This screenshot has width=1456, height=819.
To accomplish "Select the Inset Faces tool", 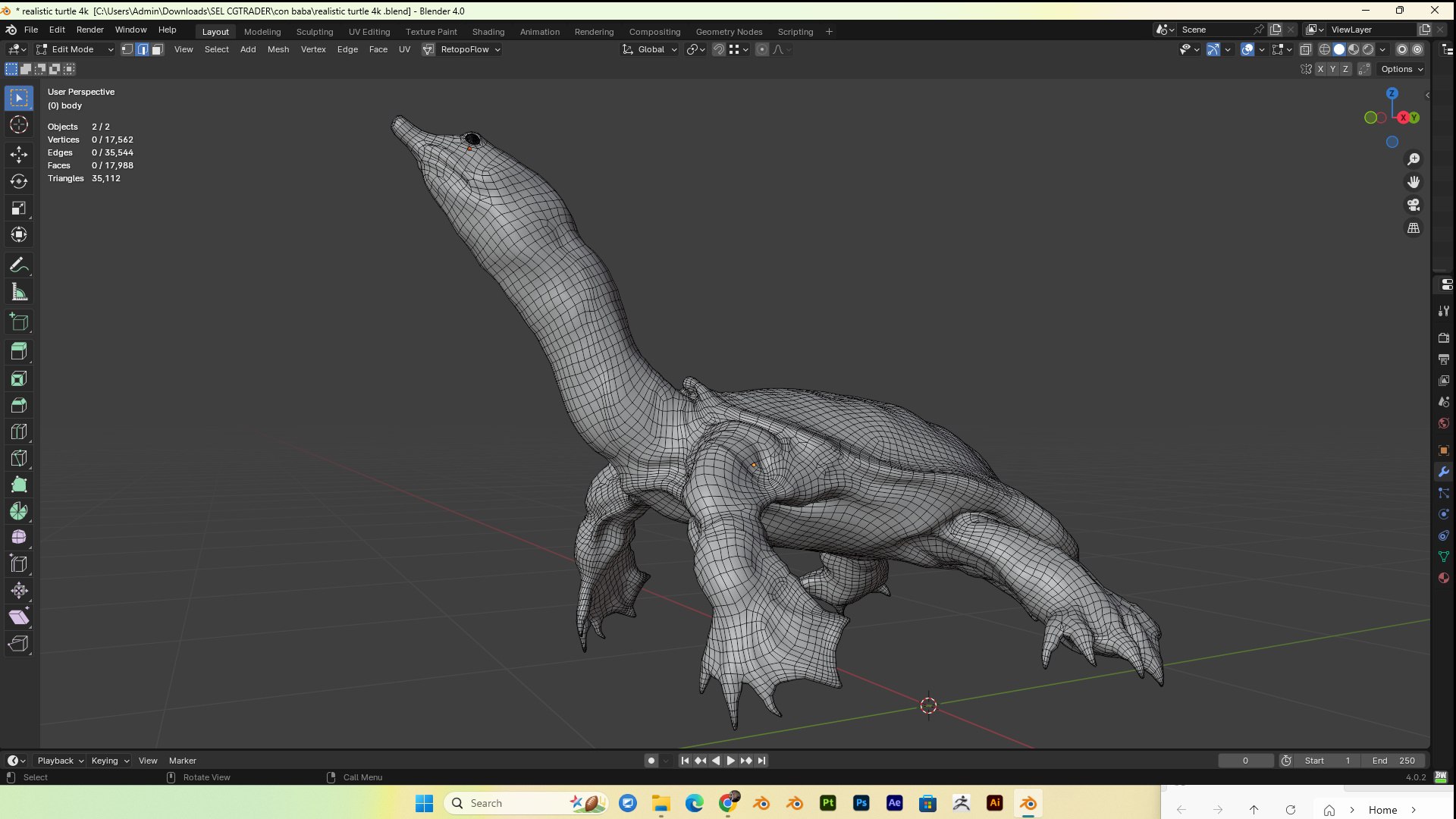I will [x=19, y=378].
